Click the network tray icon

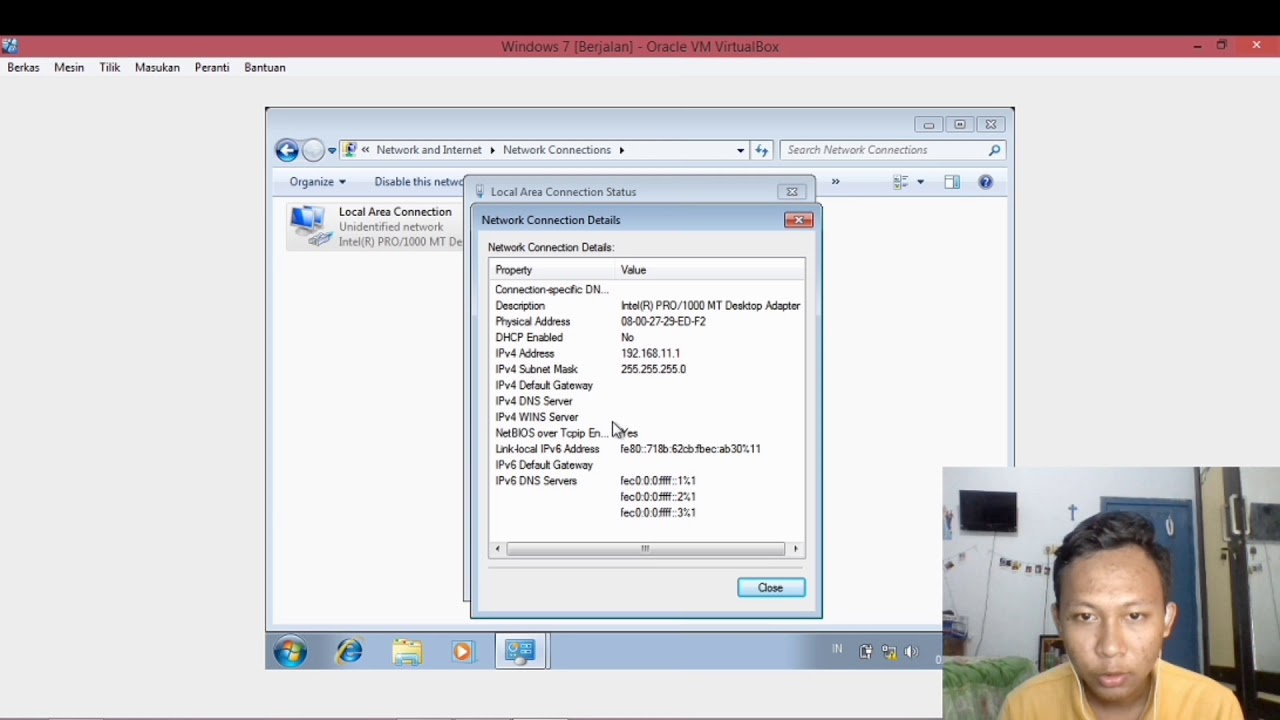889,652
